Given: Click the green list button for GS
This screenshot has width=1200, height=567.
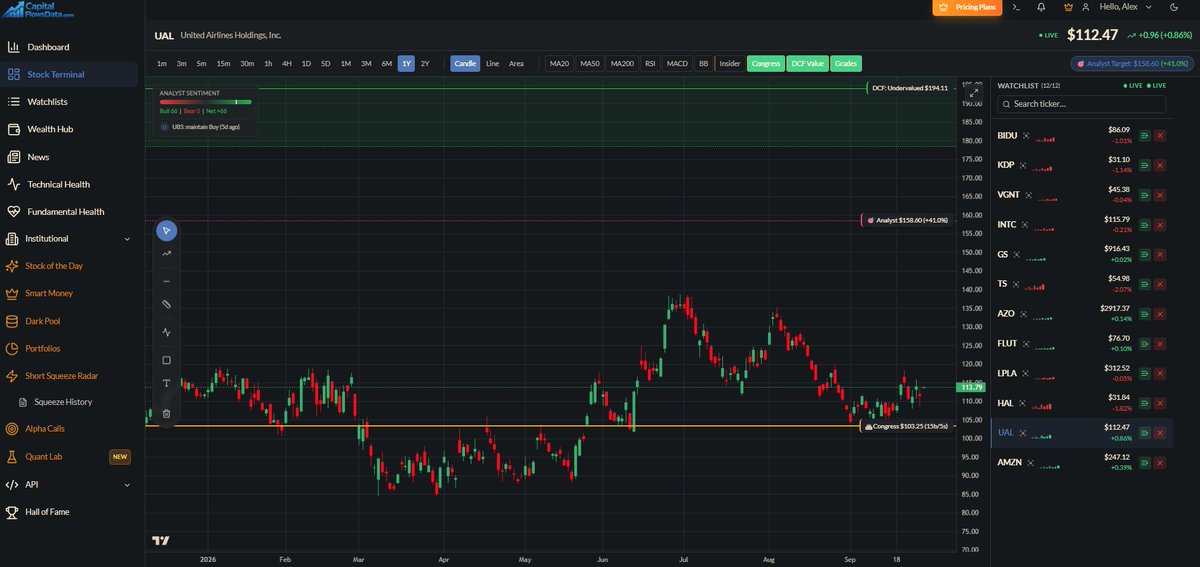Looking at the screenshot, I should pos(1144,254).
